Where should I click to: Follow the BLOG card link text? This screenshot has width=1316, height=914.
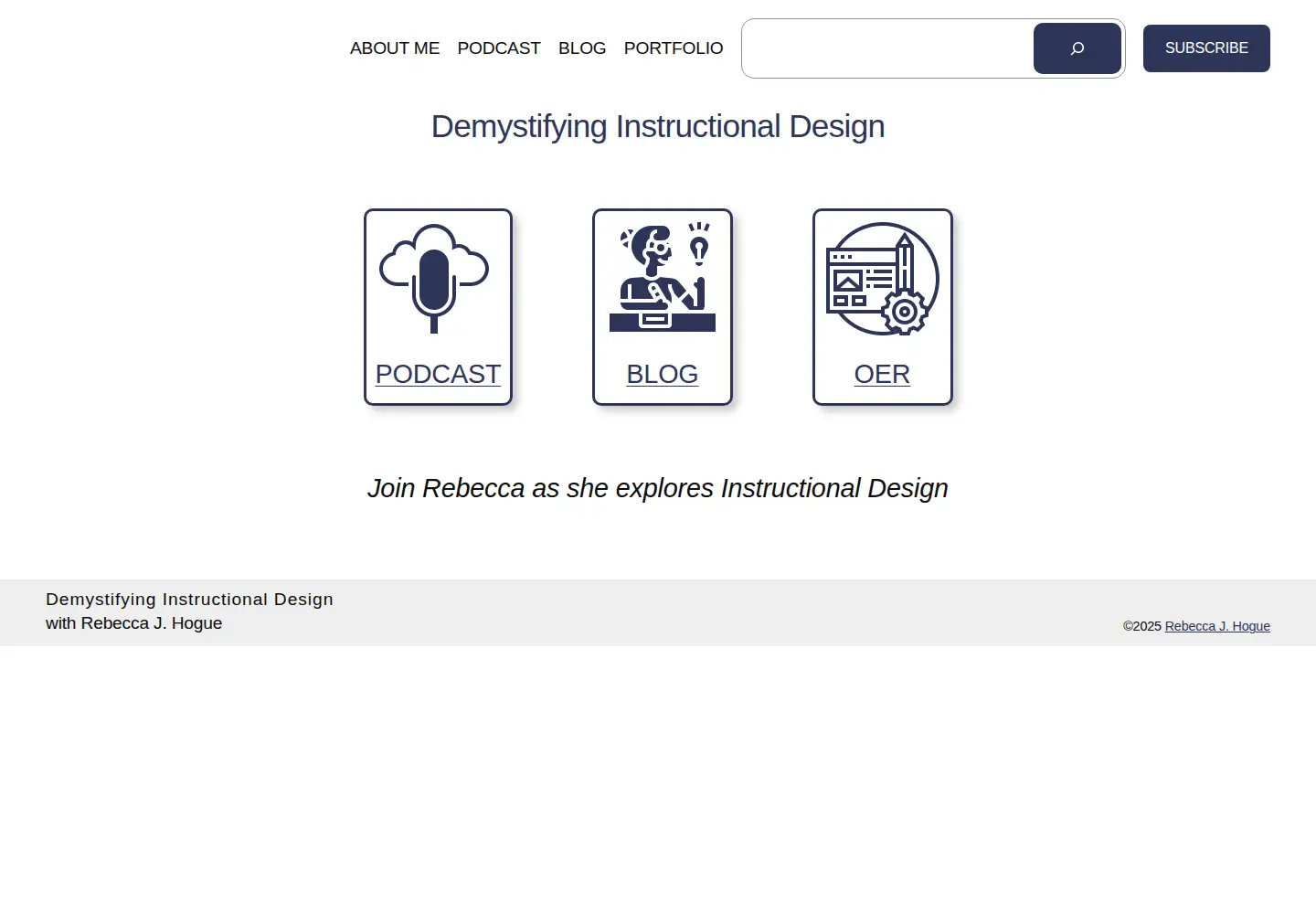(663, 374)
